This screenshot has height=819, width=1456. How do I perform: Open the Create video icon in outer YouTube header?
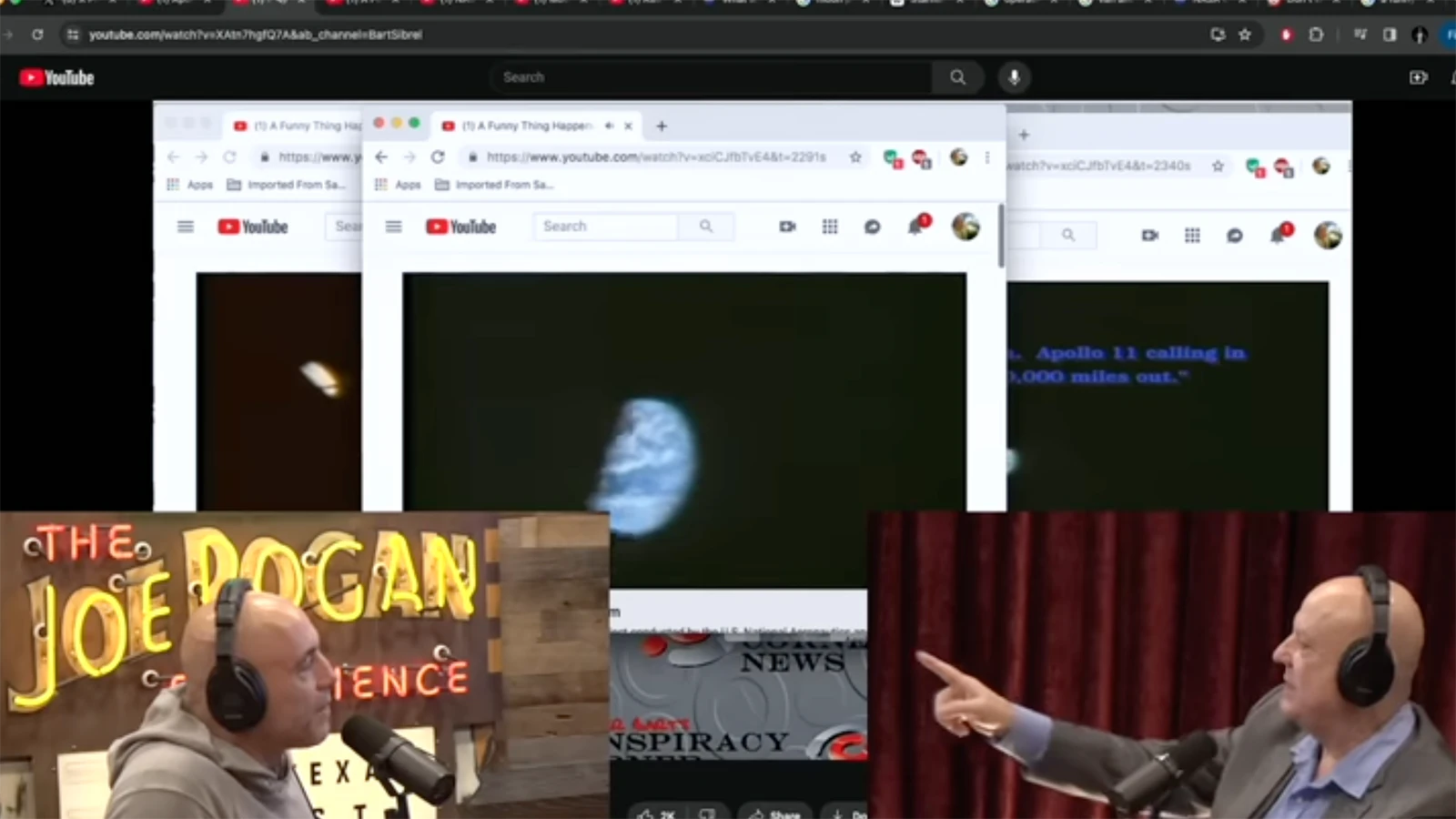pos(1418,77)
